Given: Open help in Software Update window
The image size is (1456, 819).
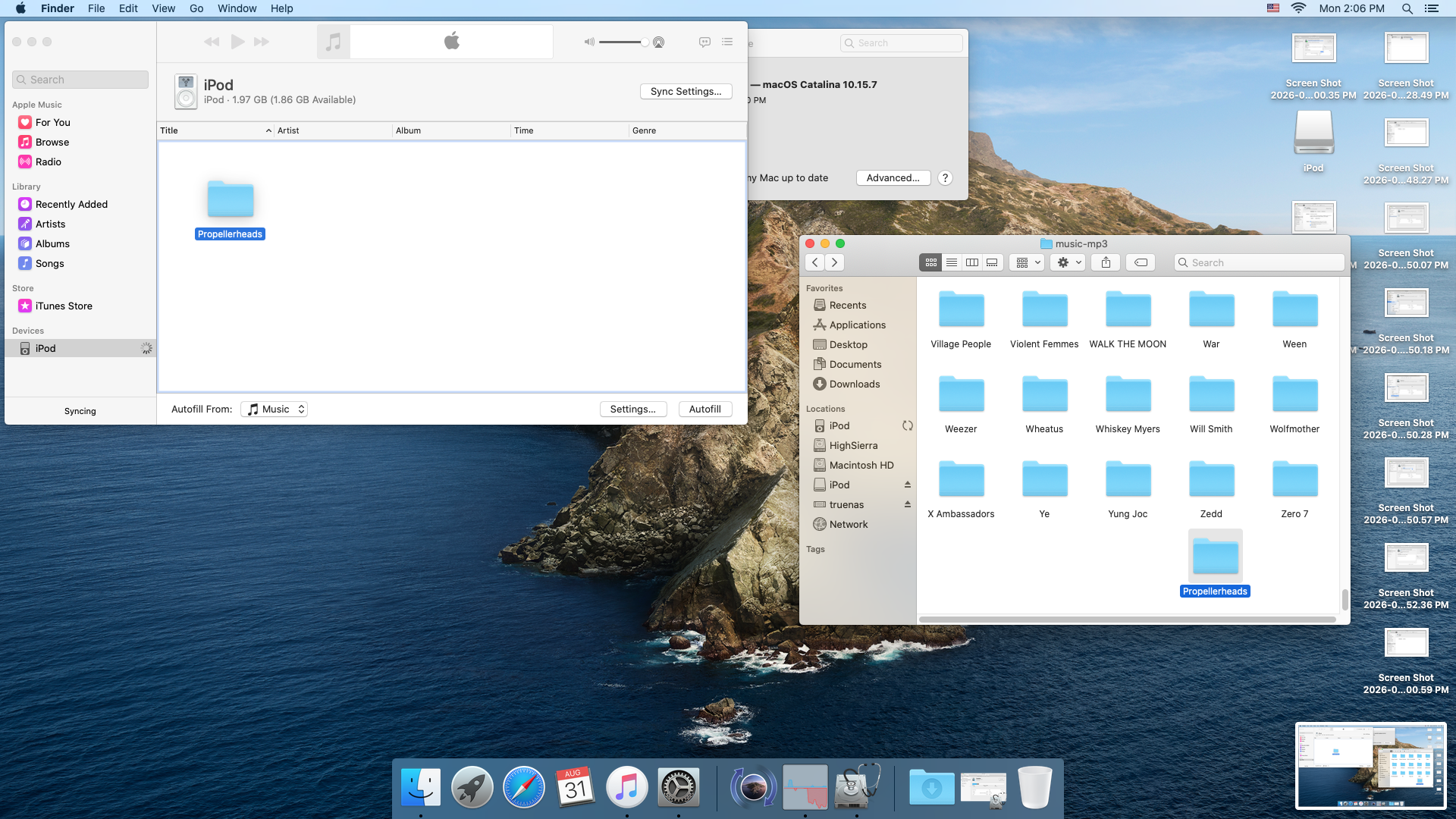Looking at the screenshot, I should pos(945,178).
